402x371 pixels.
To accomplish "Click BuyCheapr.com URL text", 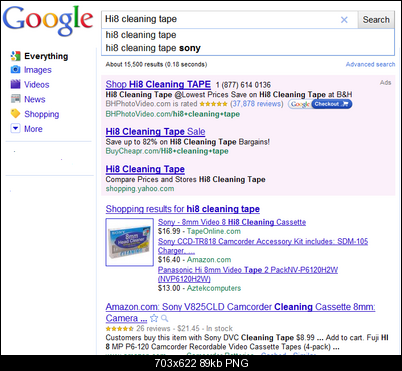I will (x=167, y=151).
